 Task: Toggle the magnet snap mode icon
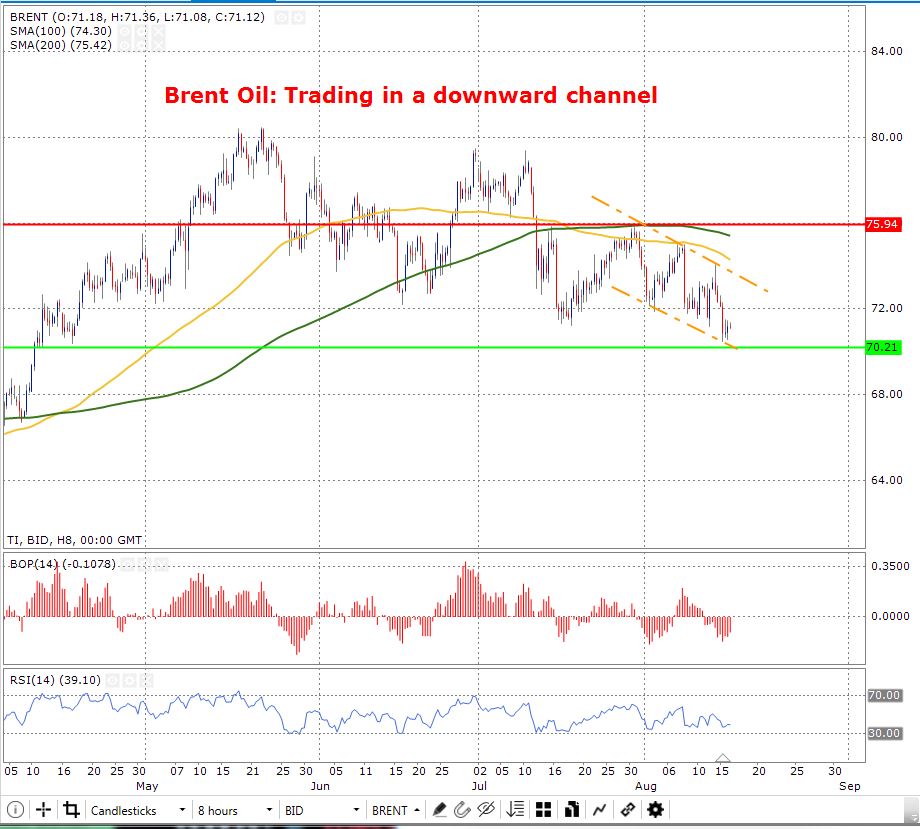tap(464, 810)
